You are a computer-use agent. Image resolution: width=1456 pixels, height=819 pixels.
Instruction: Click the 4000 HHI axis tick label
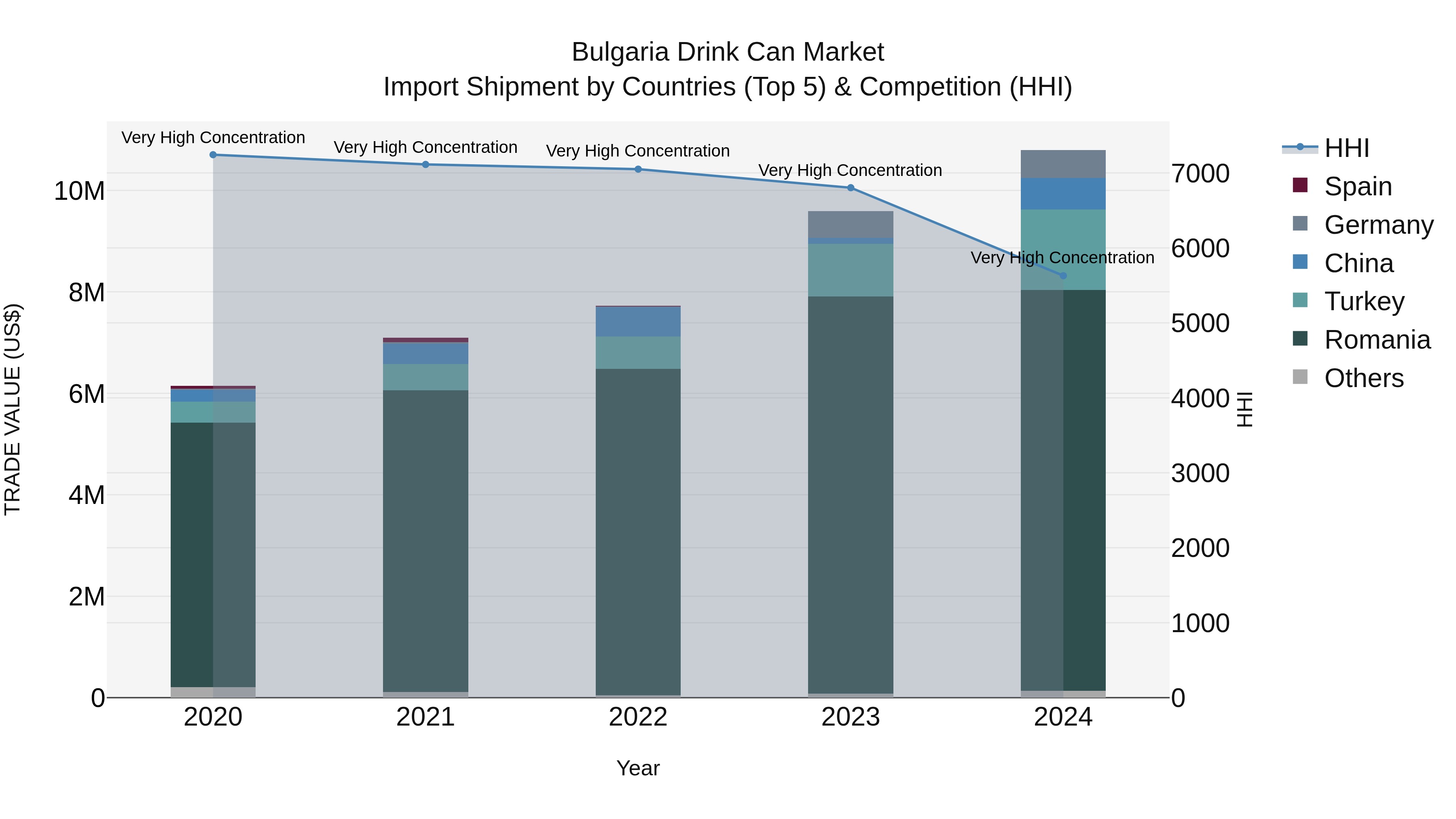[1200, 398]
